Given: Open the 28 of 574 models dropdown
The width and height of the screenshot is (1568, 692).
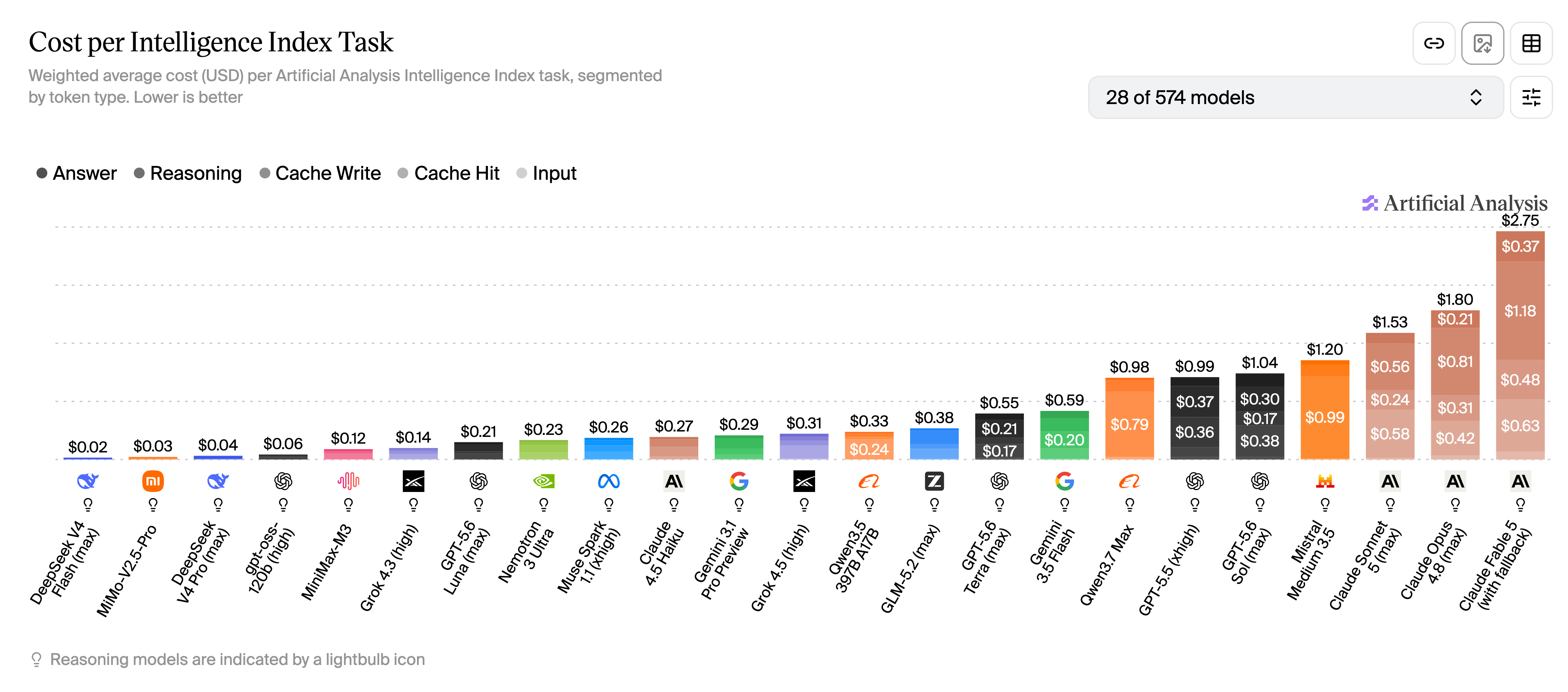Looking at the screenshot, I should [1295, 97].
